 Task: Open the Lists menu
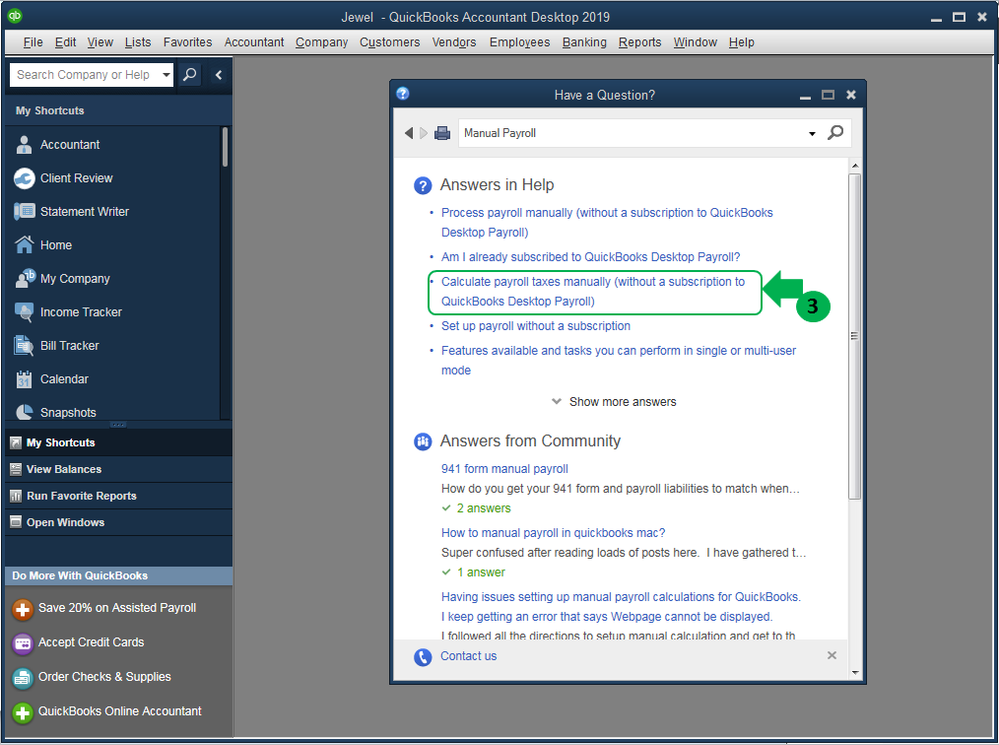coord(138,42)
